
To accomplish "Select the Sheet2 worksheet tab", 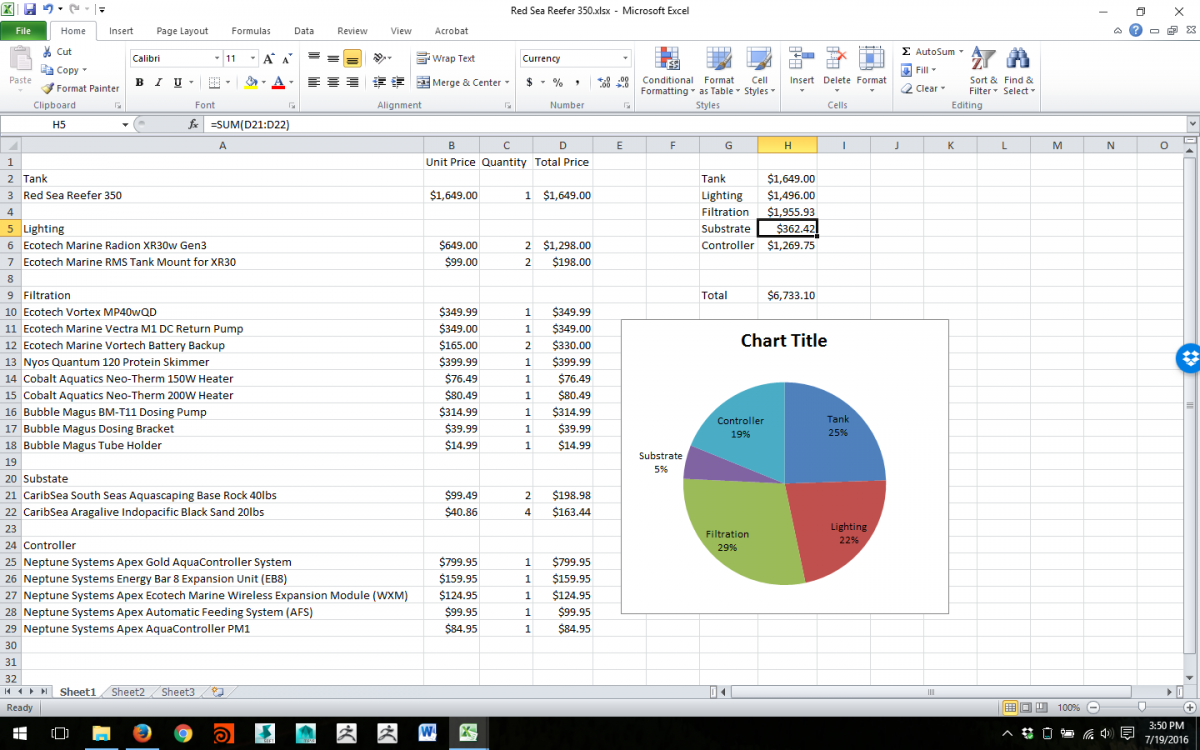I will click(128, 692).
